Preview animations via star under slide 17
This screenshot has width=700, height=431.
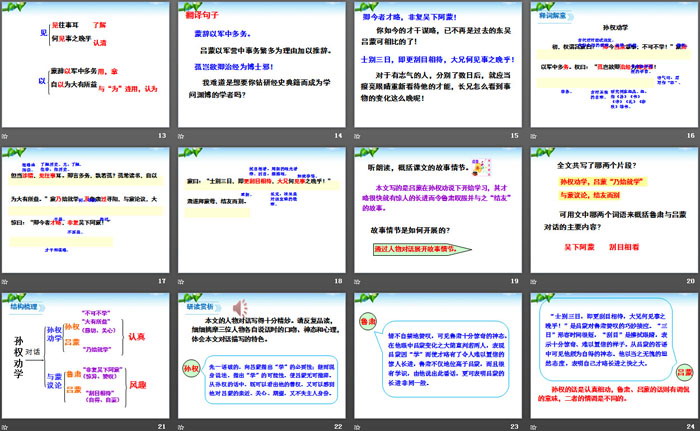[5, 281]
